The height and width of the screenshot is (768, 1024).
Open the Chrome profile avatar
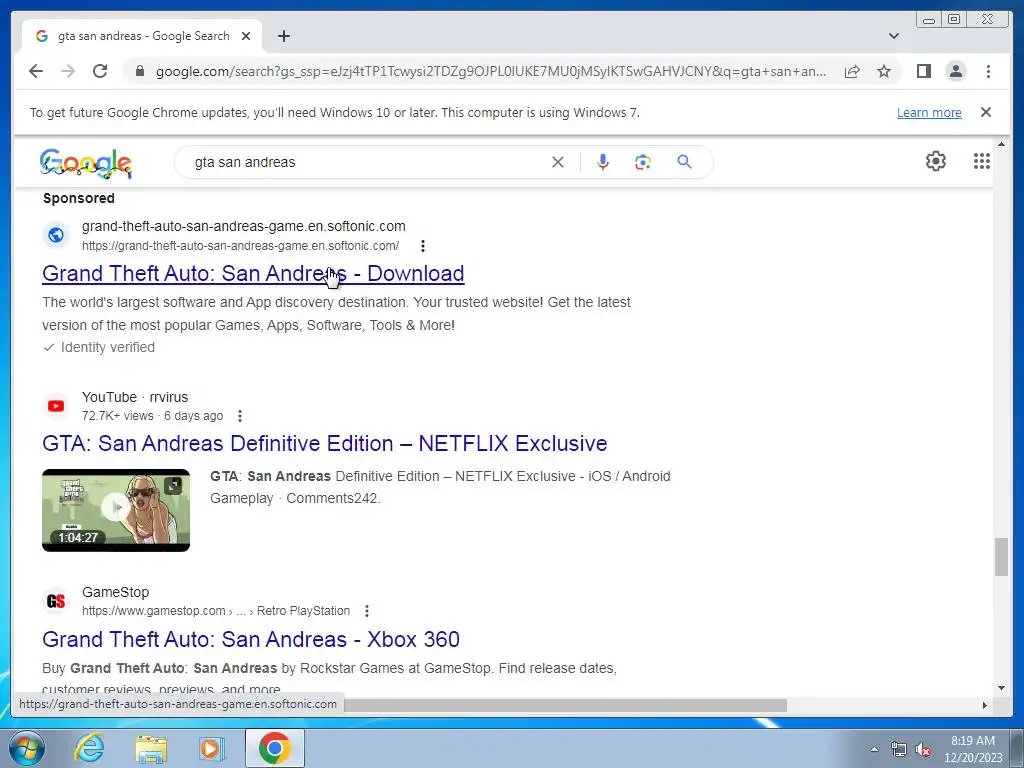955,71
